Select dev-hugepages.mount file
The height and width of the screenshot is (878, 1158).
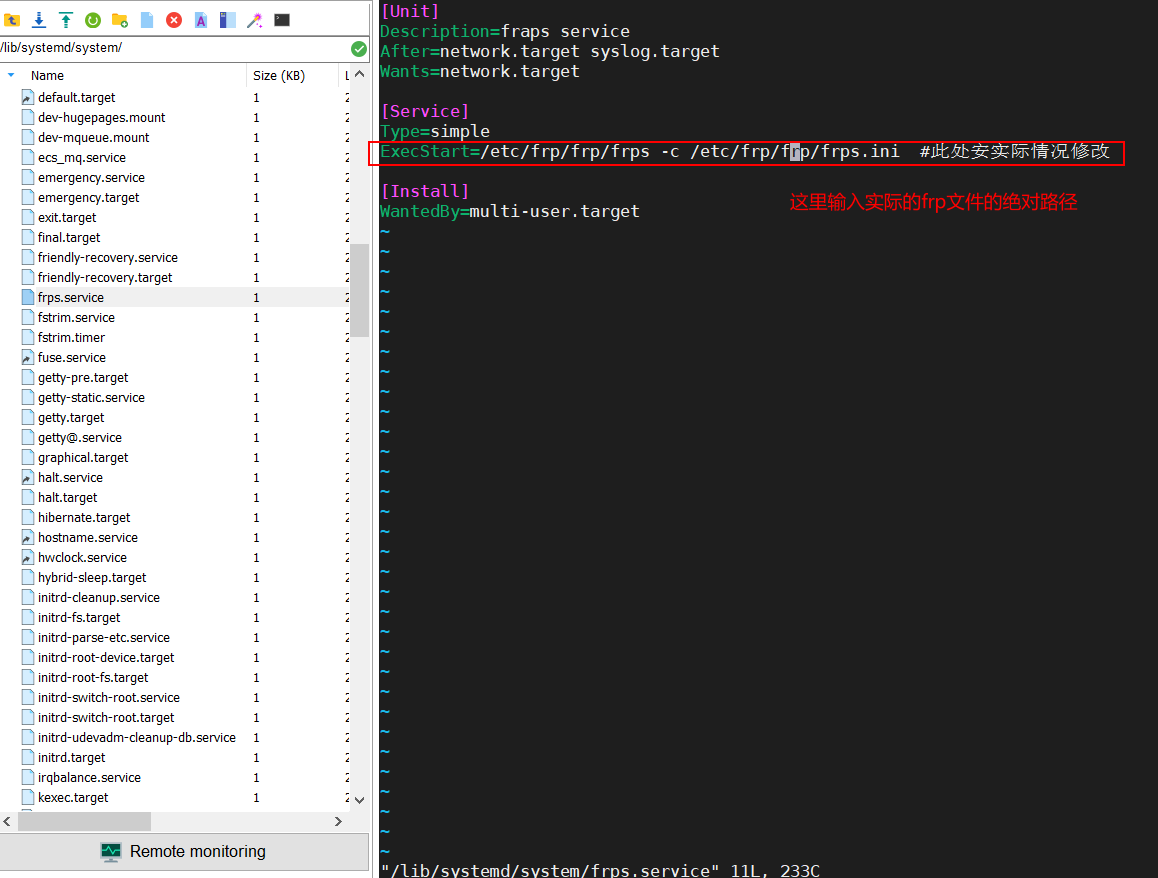pos(102,117)
